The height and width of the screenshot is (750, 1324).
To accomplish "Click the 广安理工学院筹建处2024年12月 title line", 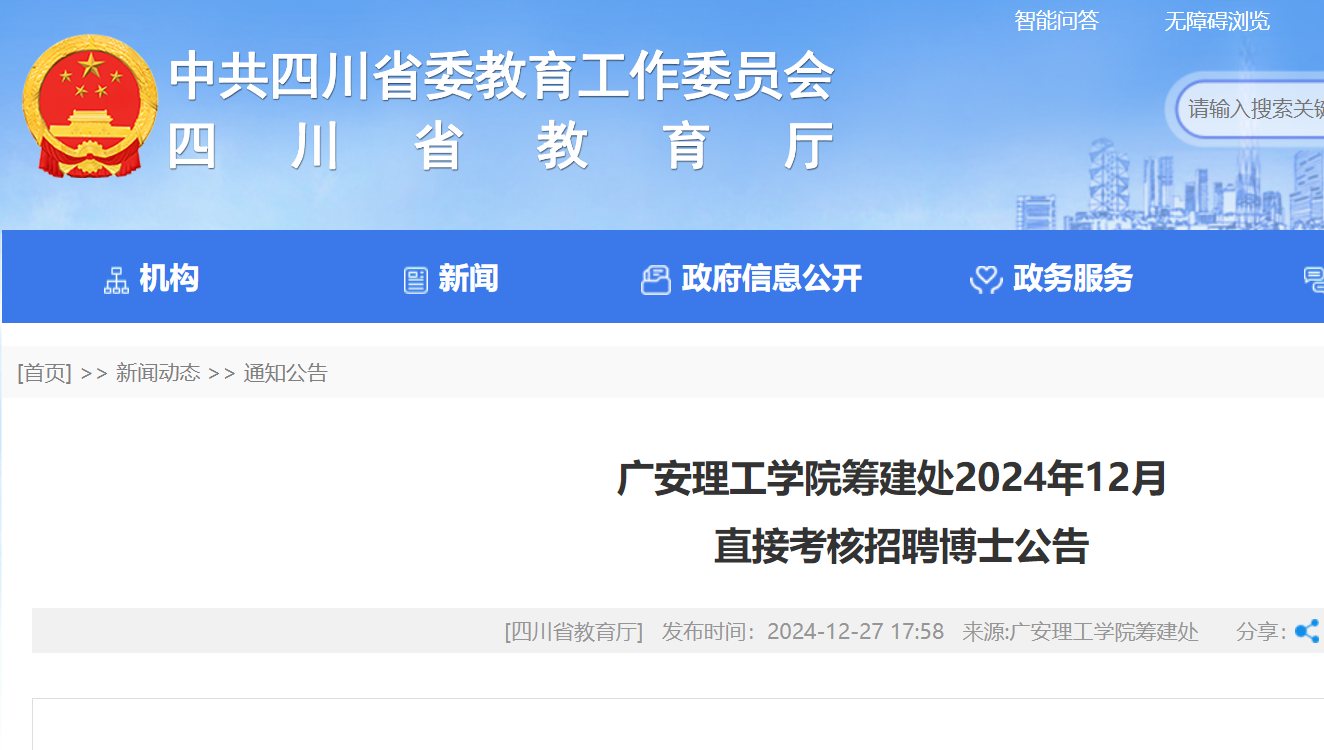I will click(x=892, y=479).
